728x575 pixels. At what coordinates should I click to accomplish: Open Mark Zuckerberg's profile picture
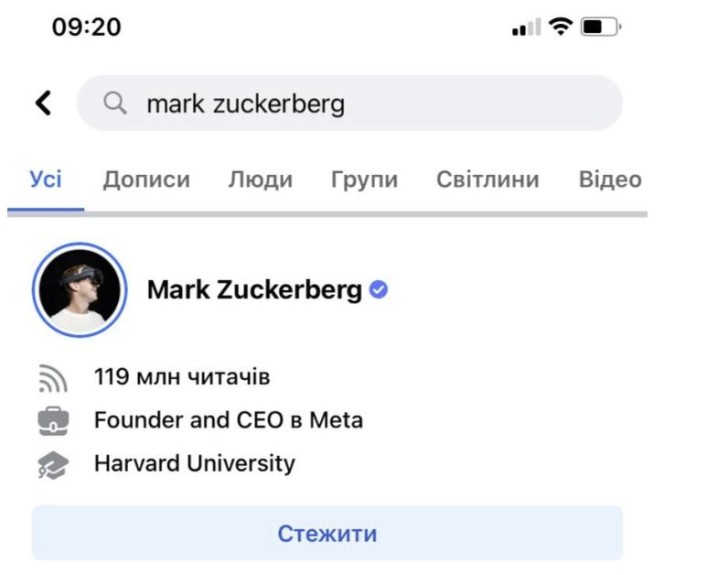pyautogui.click(x=79, y=290)
